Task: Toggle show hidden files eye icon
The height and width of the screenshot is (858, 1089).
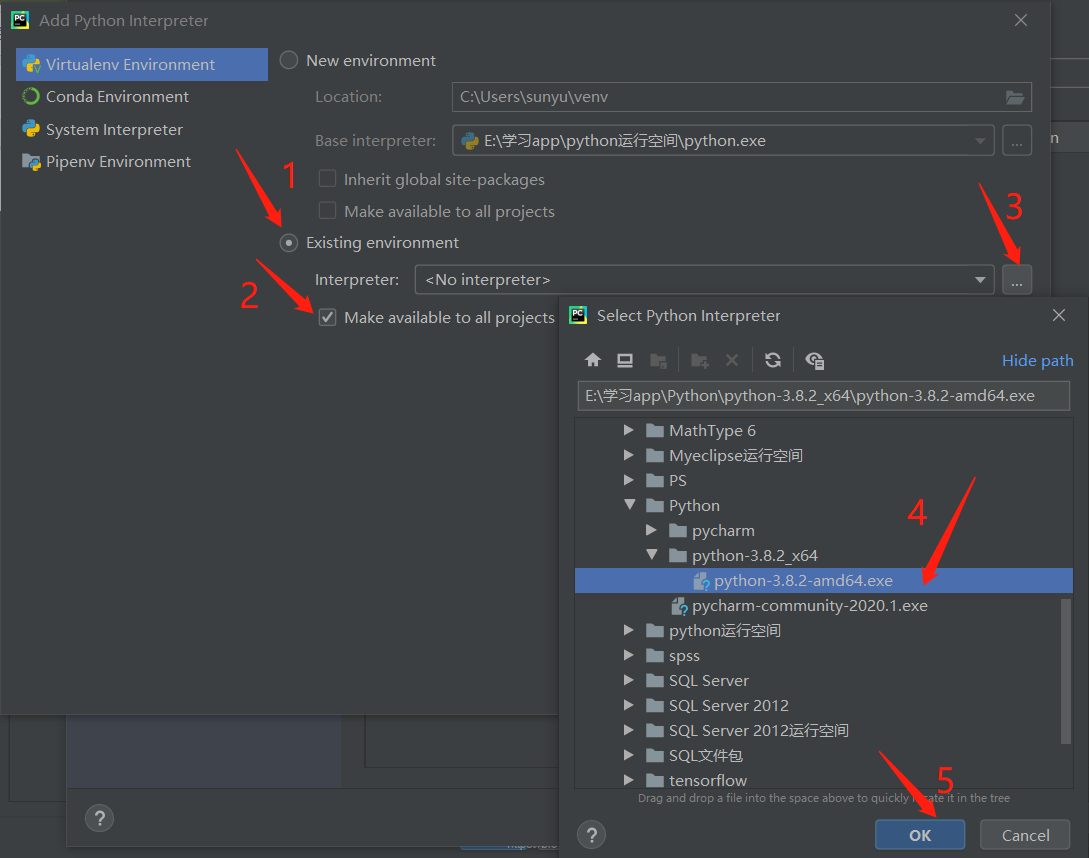Action: pyautogui.click(x=814, y=360)
